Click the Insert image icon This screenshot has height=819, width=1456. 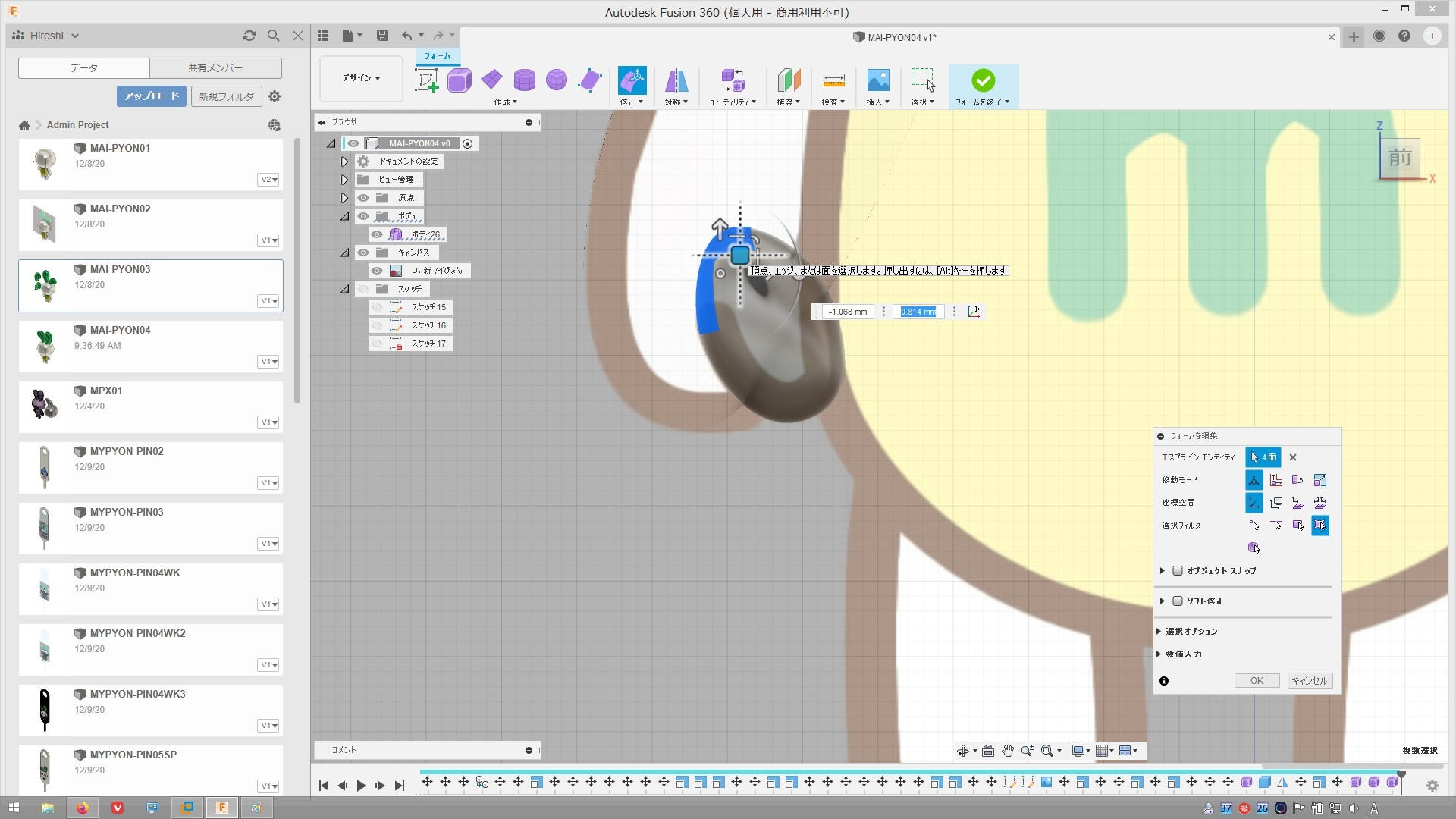877,80
